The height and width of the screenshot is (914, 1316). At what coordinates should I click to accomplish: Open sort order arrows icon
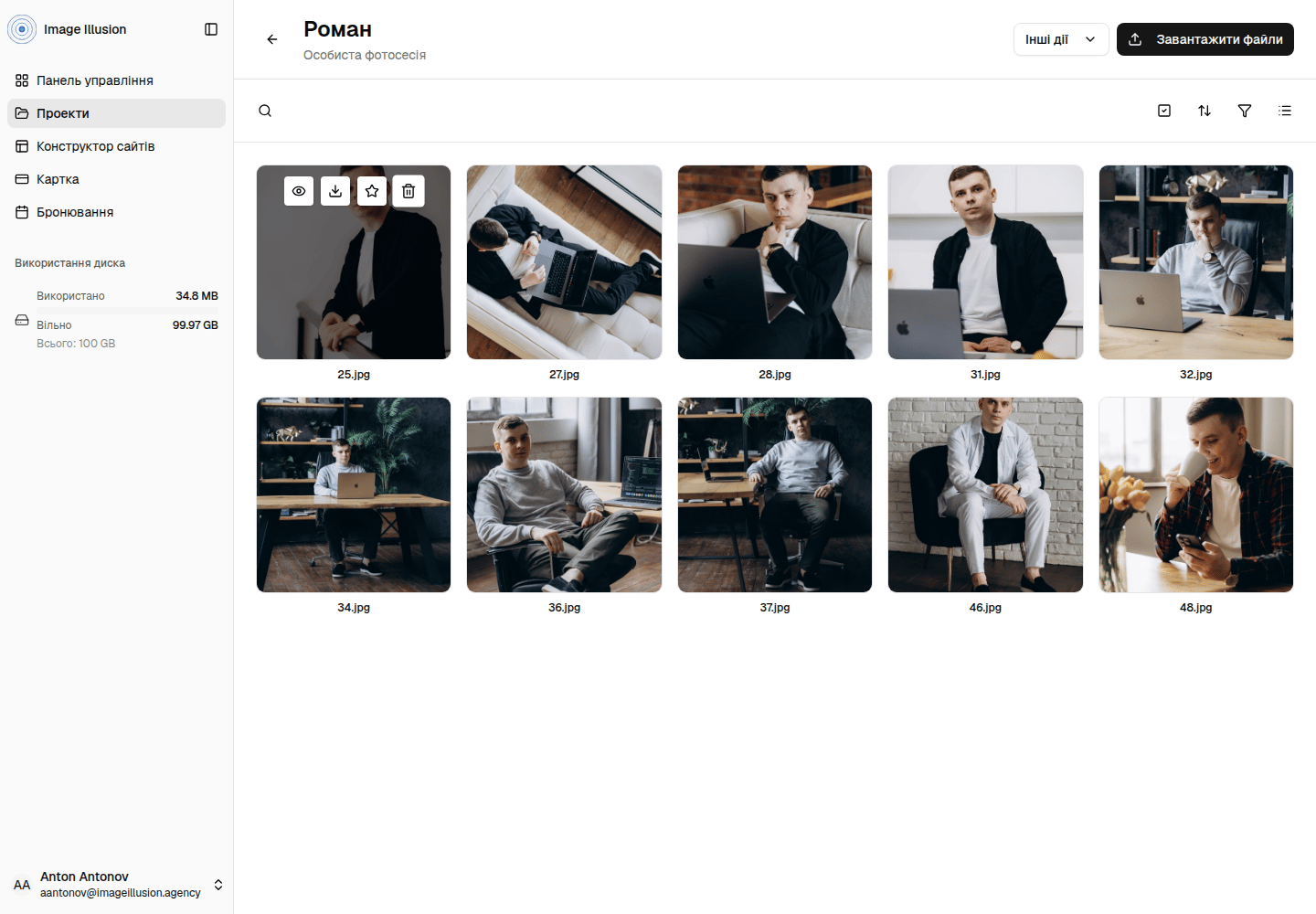(x=1205, y=111)
